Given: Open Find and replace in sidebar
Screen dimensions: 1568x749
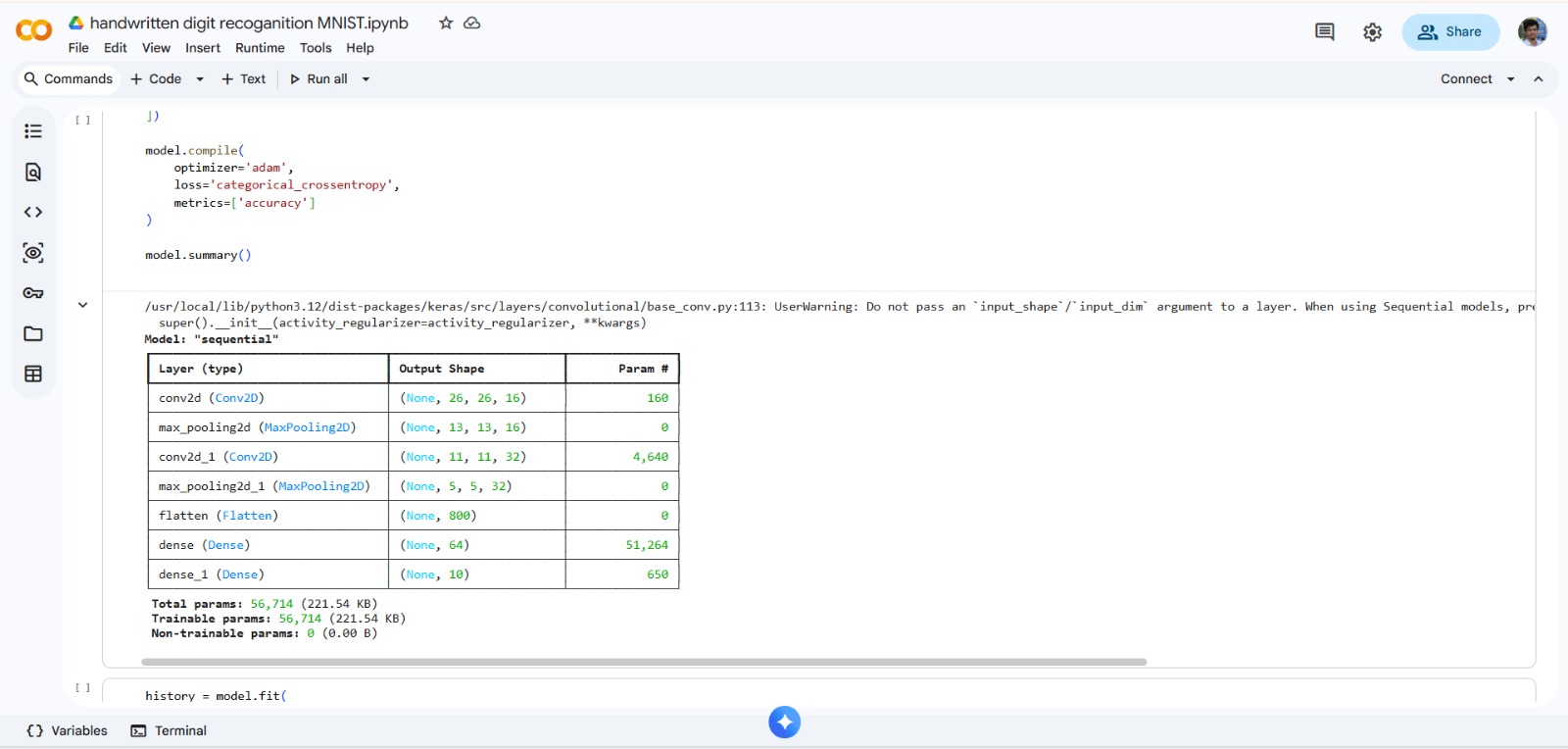Looking at the screenshot, I should (33, 173).
